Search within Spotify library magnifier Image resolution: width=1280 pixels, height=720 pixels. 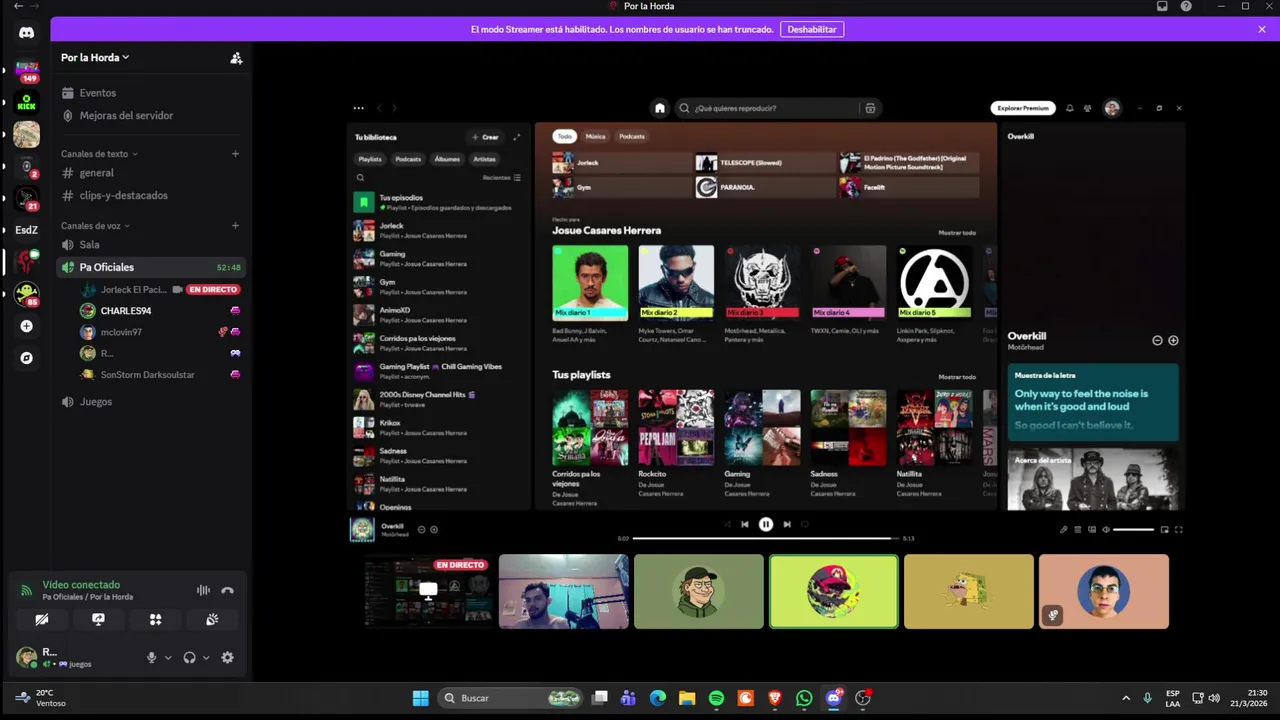click(x=361, y=178)
